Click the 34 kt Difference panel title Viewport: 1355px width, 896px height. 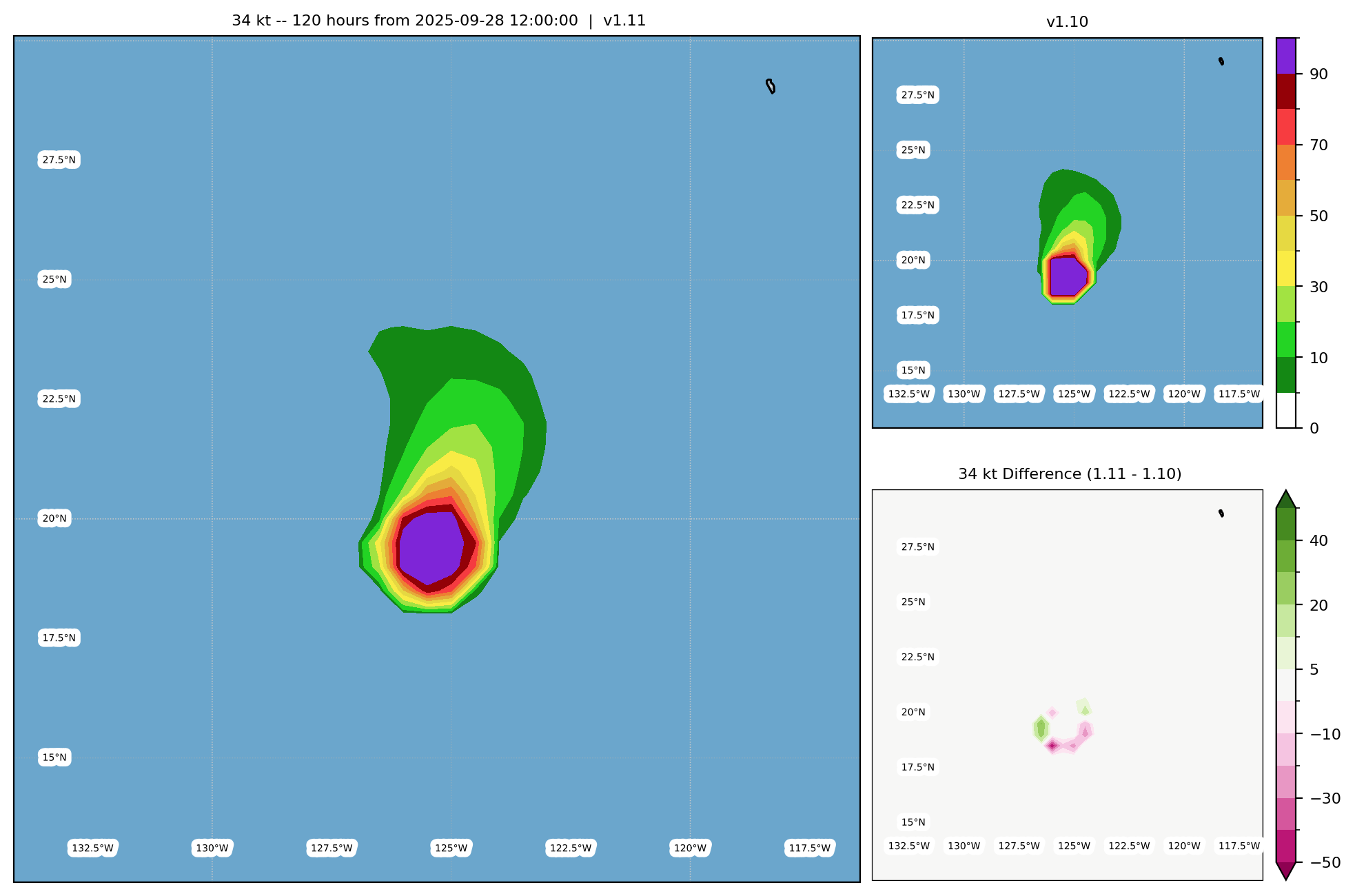pyautogui.click(x=1070, y=474)
